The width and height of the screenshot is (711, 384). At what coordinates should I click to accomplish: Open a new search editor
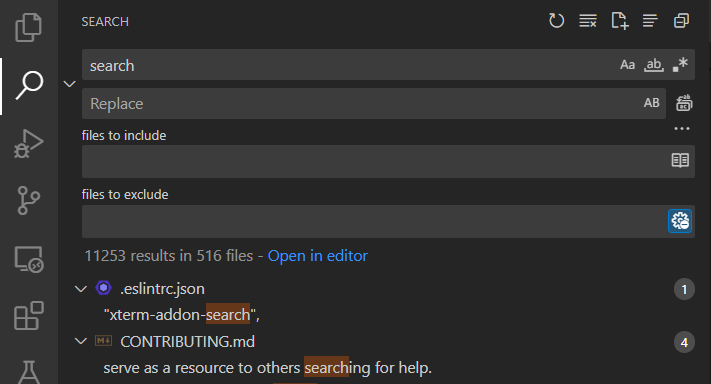click(x=619, y=20)
